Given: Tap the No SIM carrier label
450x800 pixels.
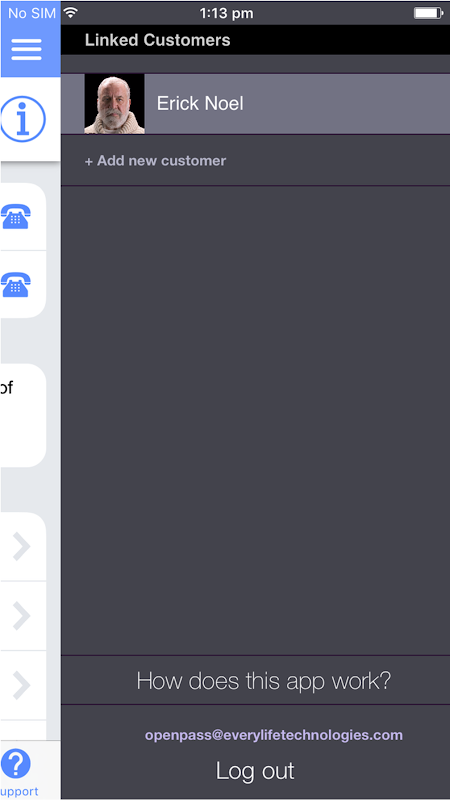Looking at the screenshot, I should coord(32,13).
